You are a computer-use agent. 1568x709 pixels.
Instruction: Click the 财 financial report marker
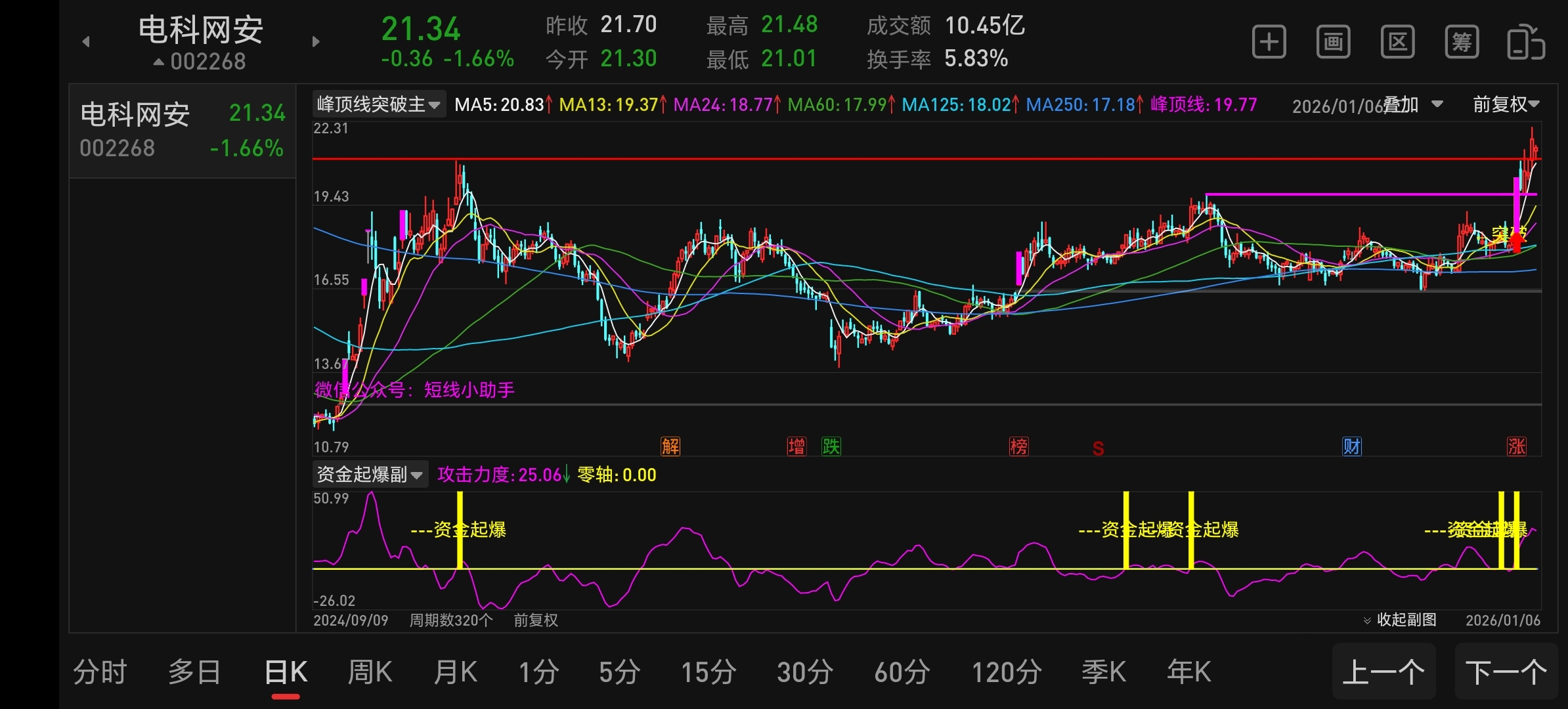point(1351,446)
